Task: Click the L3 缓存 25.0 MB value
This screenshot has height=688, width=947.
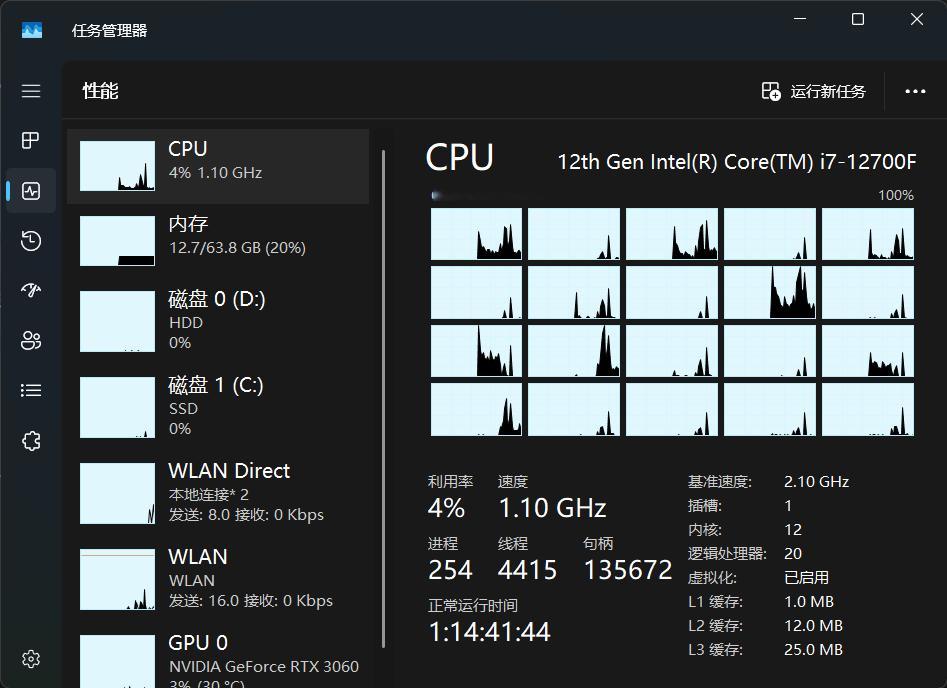Action: [813, 649]
